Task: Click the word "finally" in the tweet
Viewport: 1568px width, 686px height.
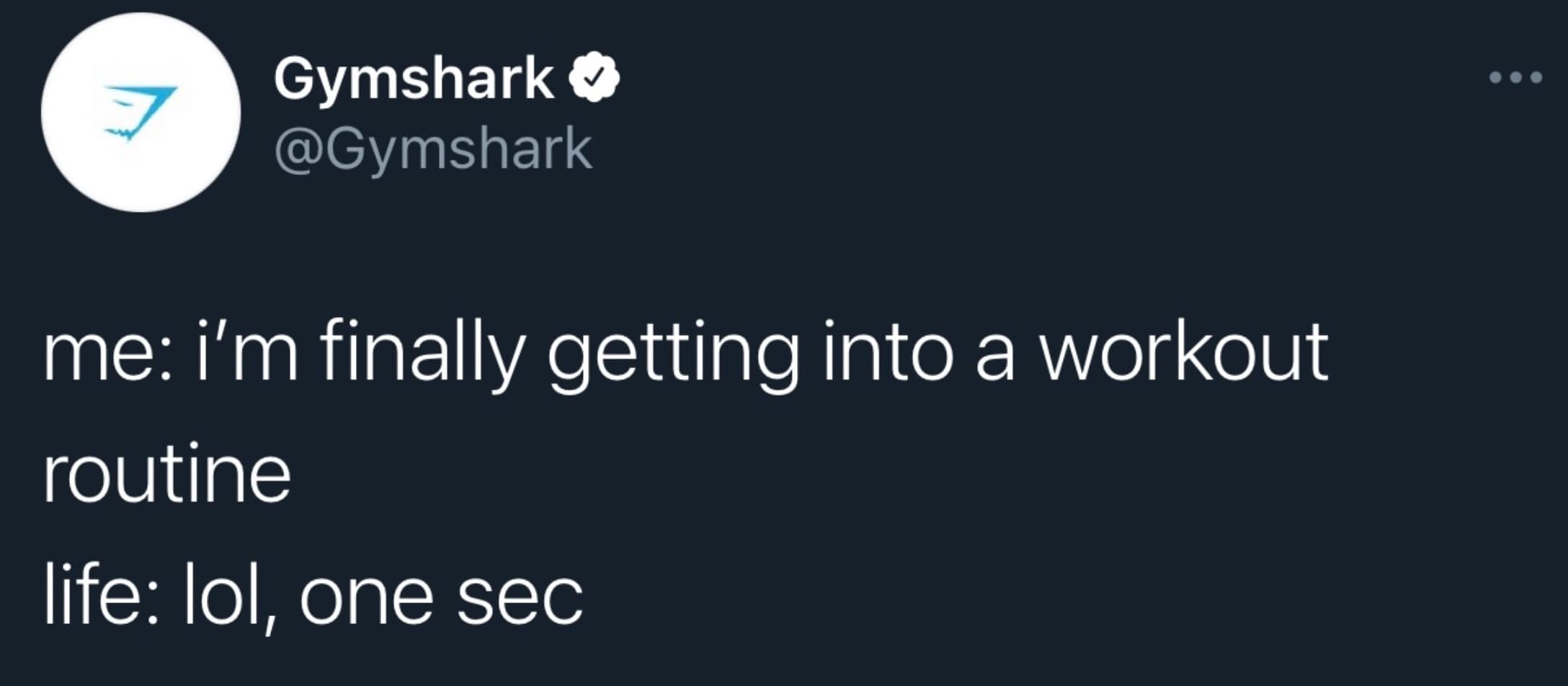Action: (420, 354)
